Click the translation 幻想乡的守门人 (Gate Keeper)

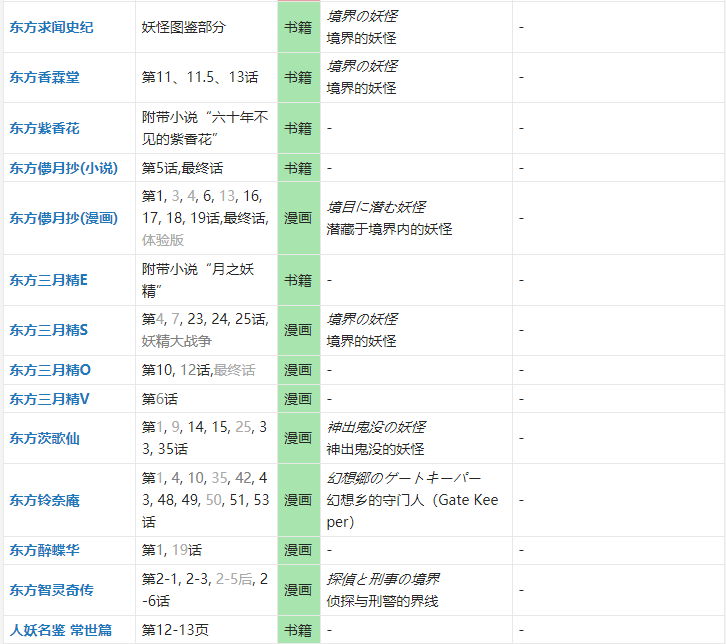(x=412, y=511)
